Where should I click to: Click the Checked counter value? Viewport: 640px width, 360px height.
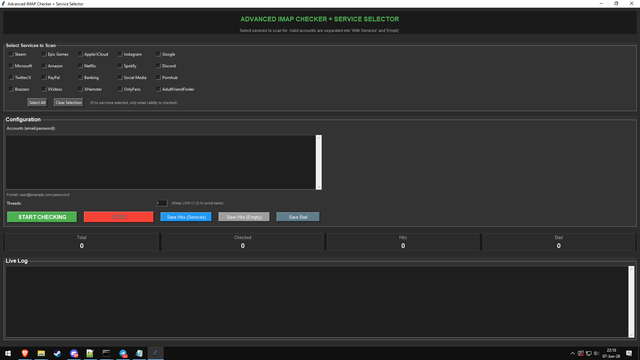pyautogui.click(x=243, y=246)
